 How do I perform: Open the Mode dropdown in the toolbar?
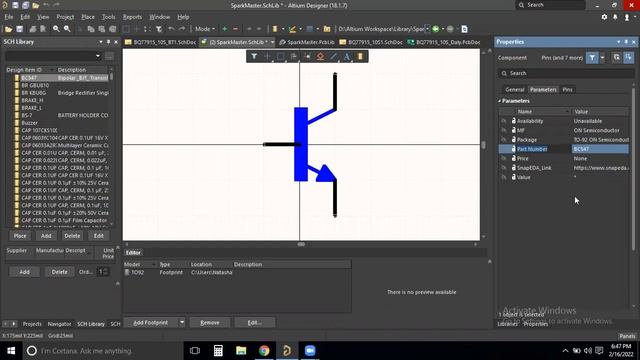(204, 29)
